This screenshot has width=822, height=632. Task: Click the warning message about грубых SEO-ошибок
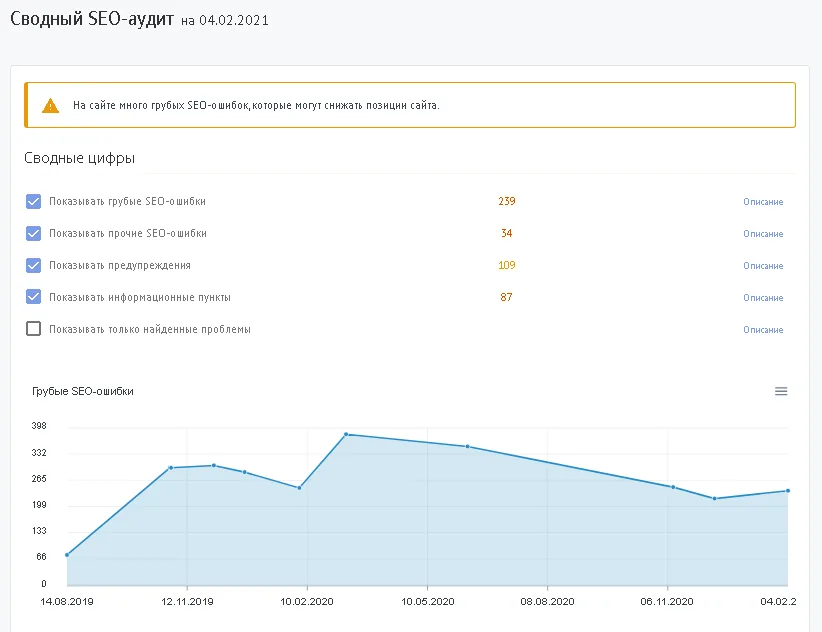256,105
